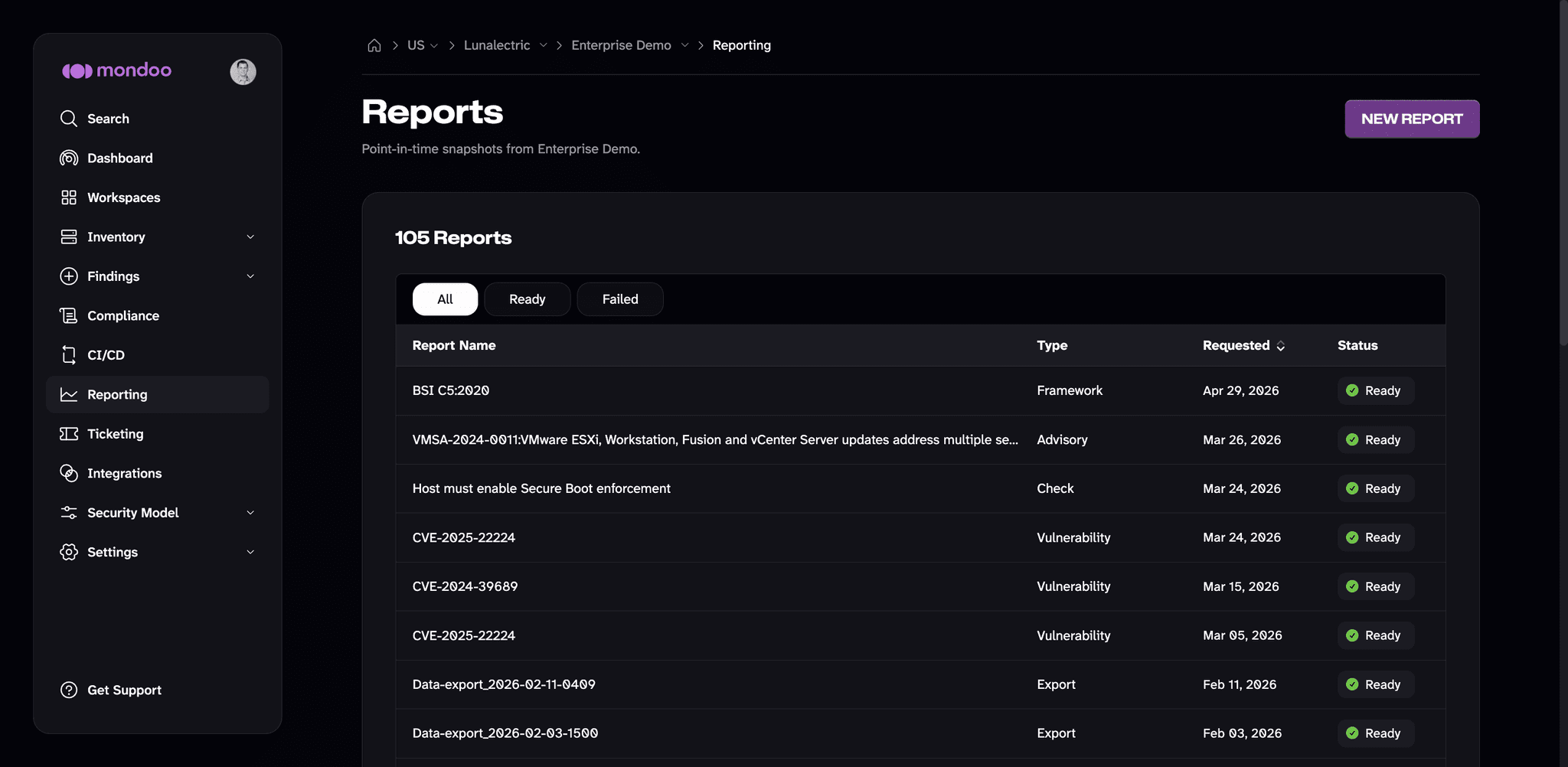Viewport: 1568px width, 767px height.
Task: Open CVE-2025-22224 report requested Mar 05
Action: (x=920, y=635)
